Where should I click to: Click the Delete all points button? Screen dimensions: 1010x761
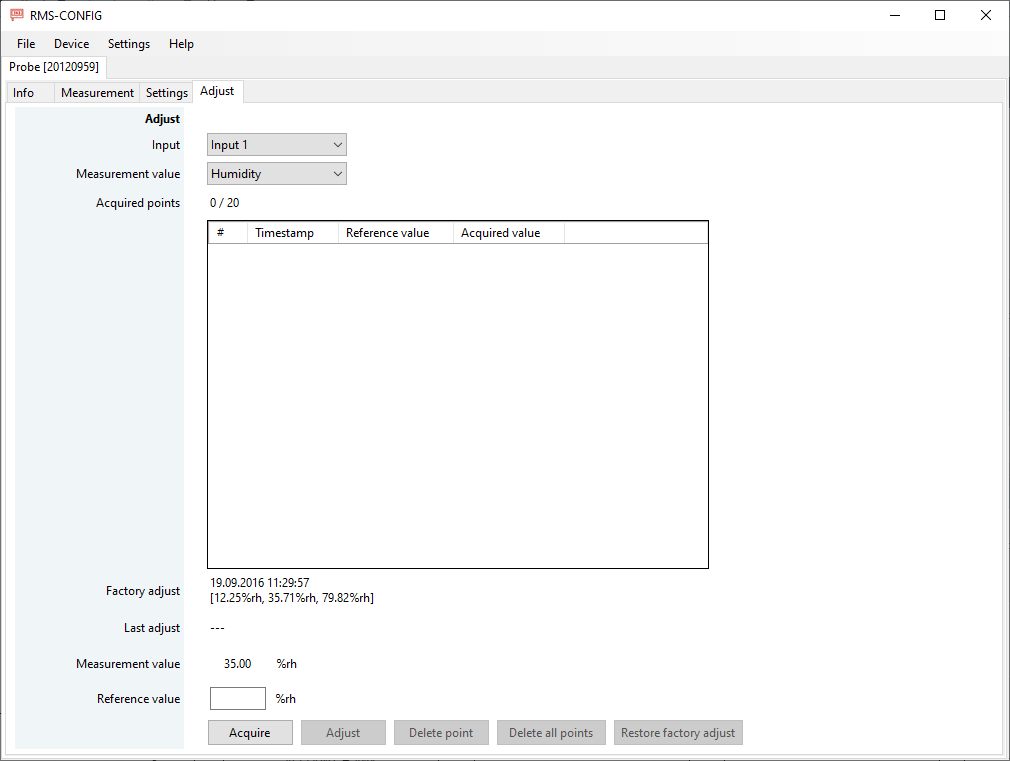[x=551, y=733]
